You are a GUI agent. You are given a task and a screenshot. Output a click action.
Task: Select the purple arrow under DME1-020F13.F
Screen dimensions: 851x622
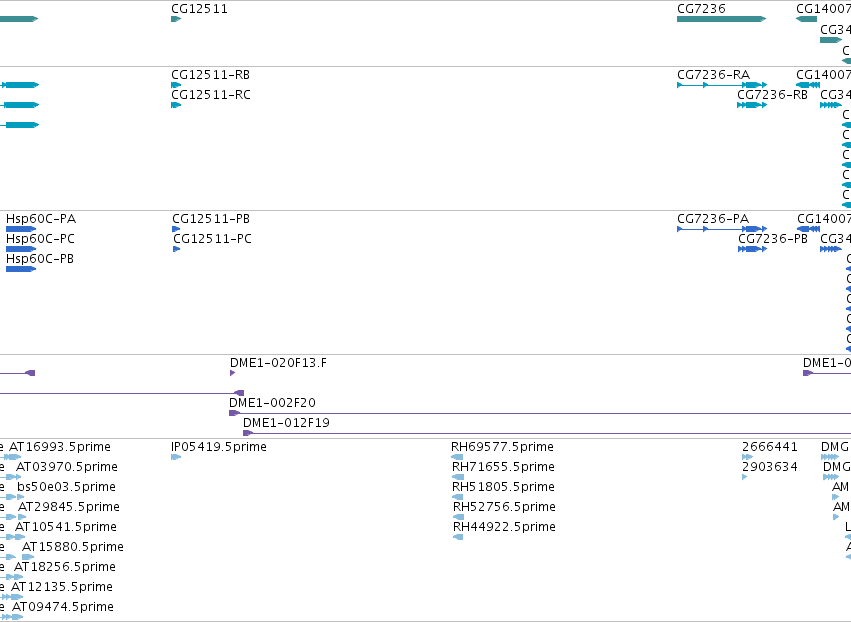click(232, 373)
